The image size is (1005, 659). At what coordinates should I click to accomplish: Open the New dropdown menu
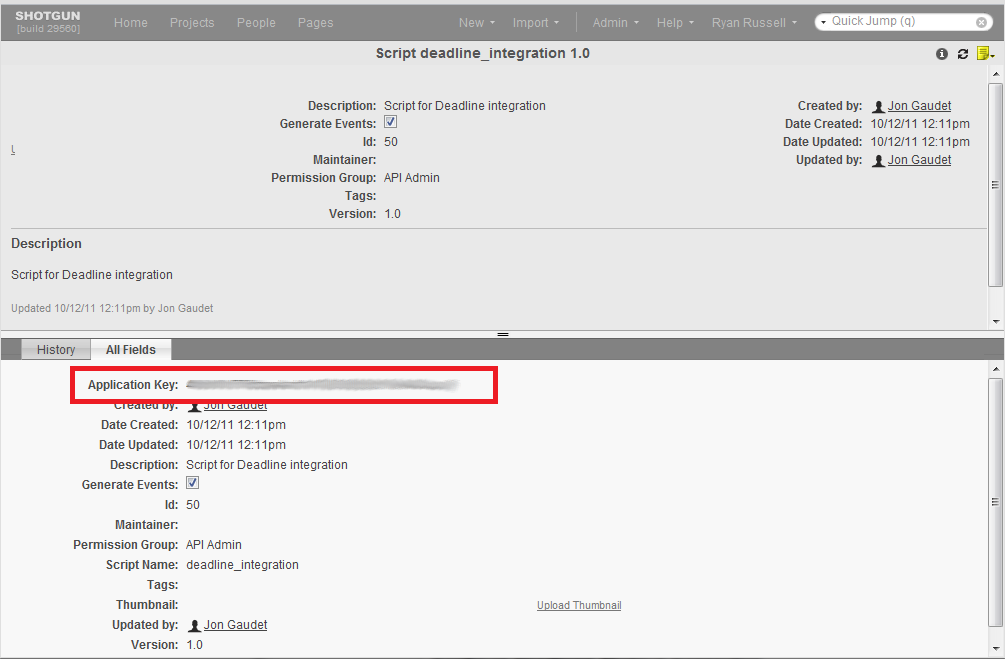[477, 22]
